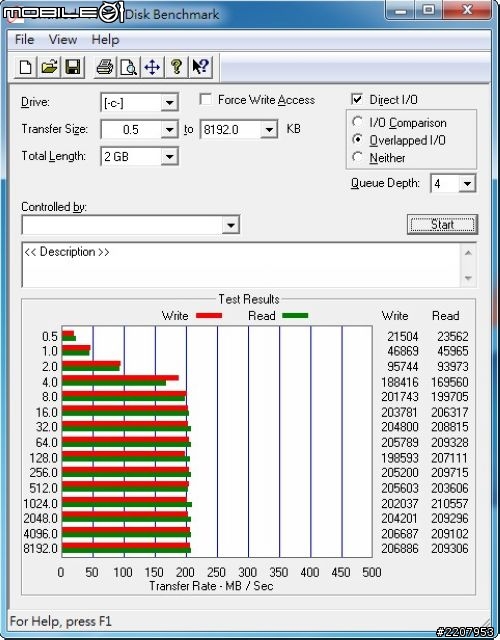Click write value 21504
Viewport: 500px width, 640px height.
coord(402,336)
